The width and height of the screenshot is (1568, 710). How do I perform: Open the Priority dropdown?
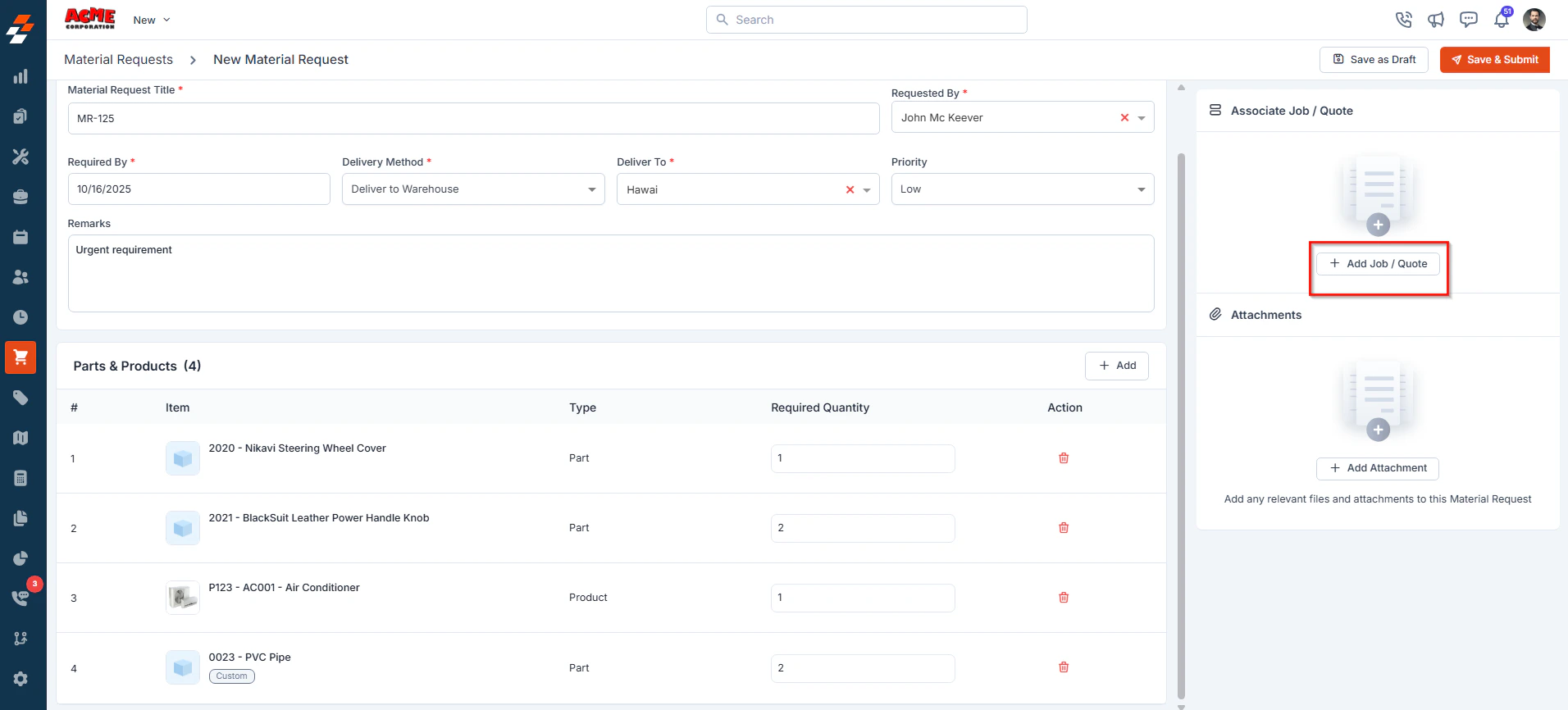pyautogui.click(x=1023, y=189)
